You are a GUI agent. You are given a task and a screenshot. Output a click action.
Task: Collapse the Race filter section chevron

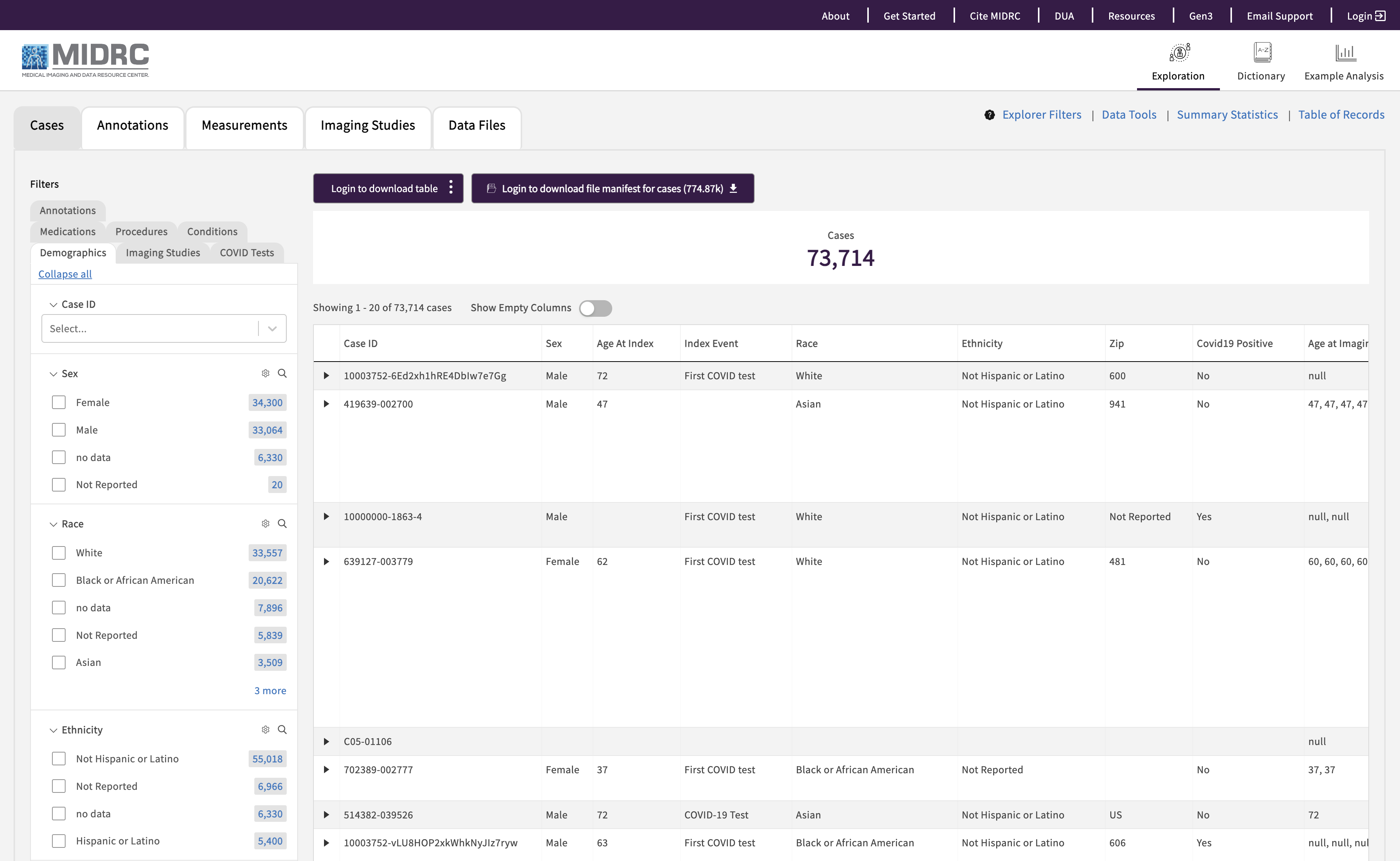[x=53, y=524]
